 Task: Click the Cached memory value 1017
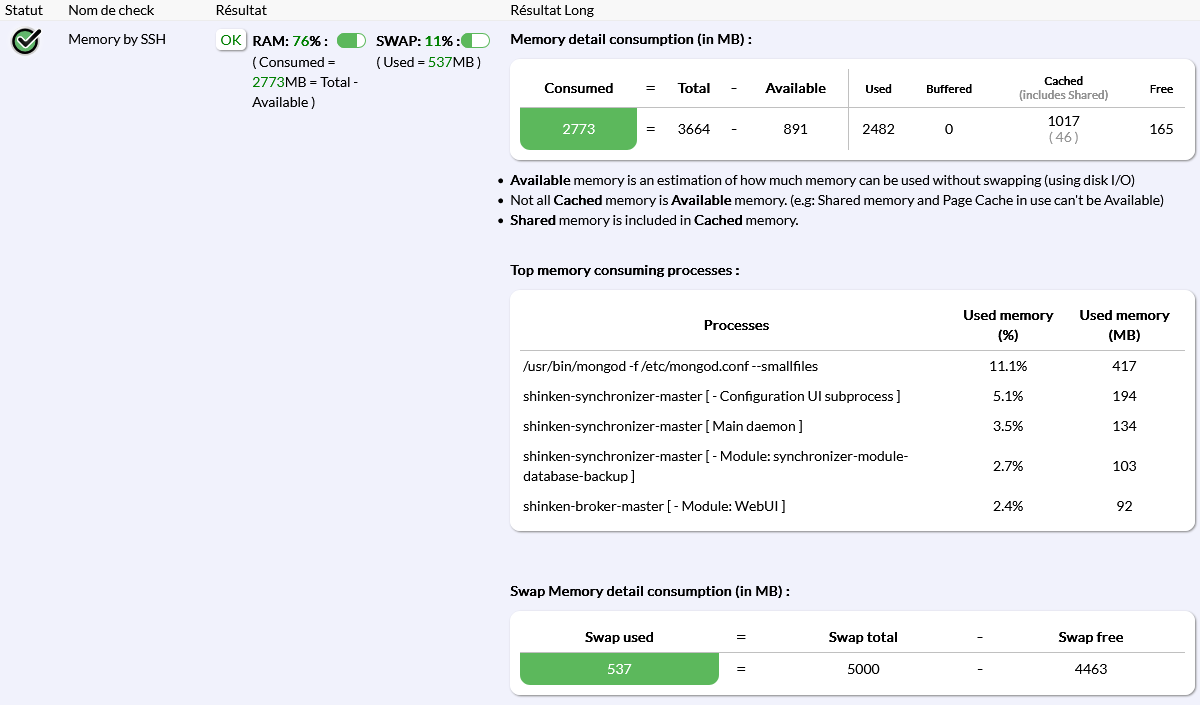[1063, 121]
